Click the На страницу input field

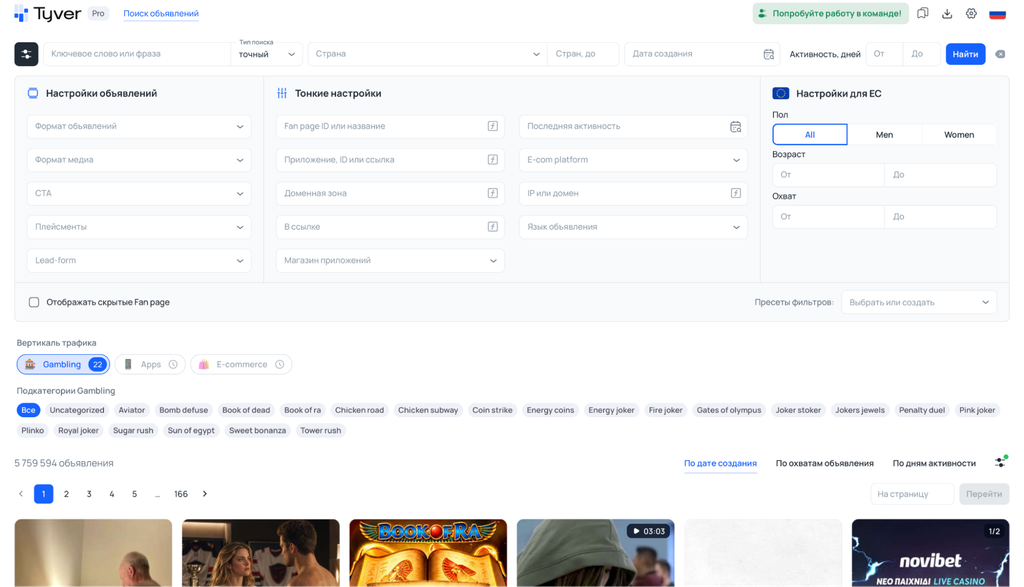tap(912, 494)
